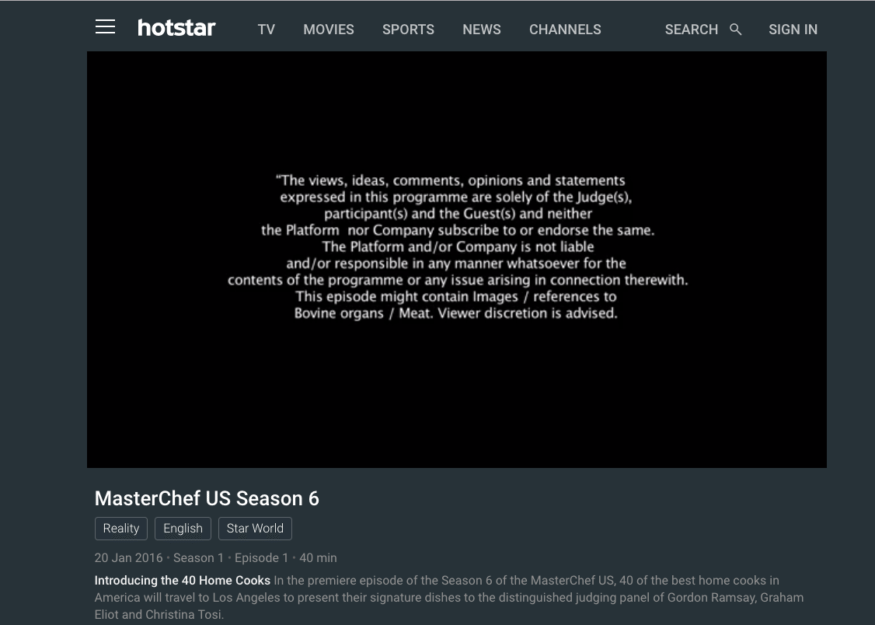The image size is (875, 625).
Task: Click the episode description paragraph
Action: tap(449, 598)
